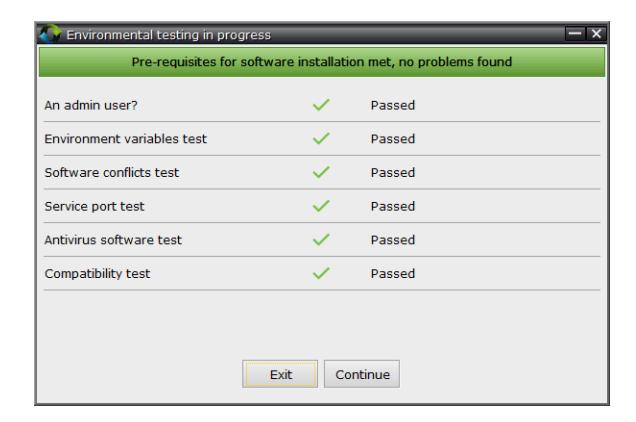The height and width of the screenshot is (422, 636).
Task: Minimize the environmental testing window
Action: (575, 34)
